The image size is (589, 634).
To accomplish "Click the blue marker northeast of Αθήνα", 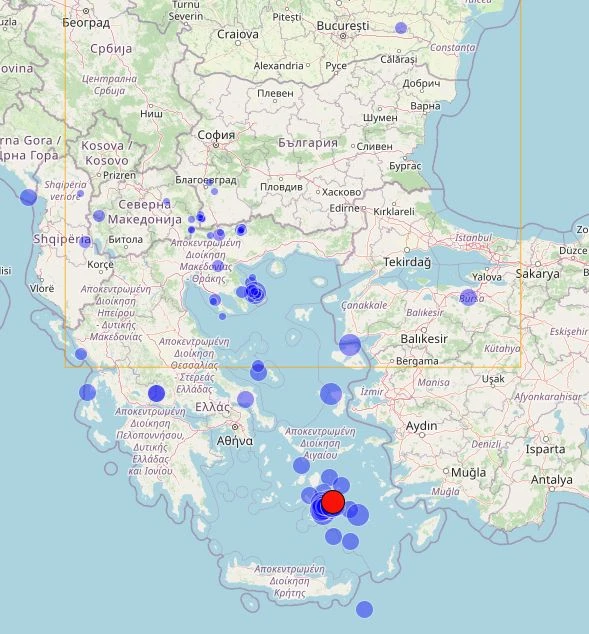I will 245,399.
